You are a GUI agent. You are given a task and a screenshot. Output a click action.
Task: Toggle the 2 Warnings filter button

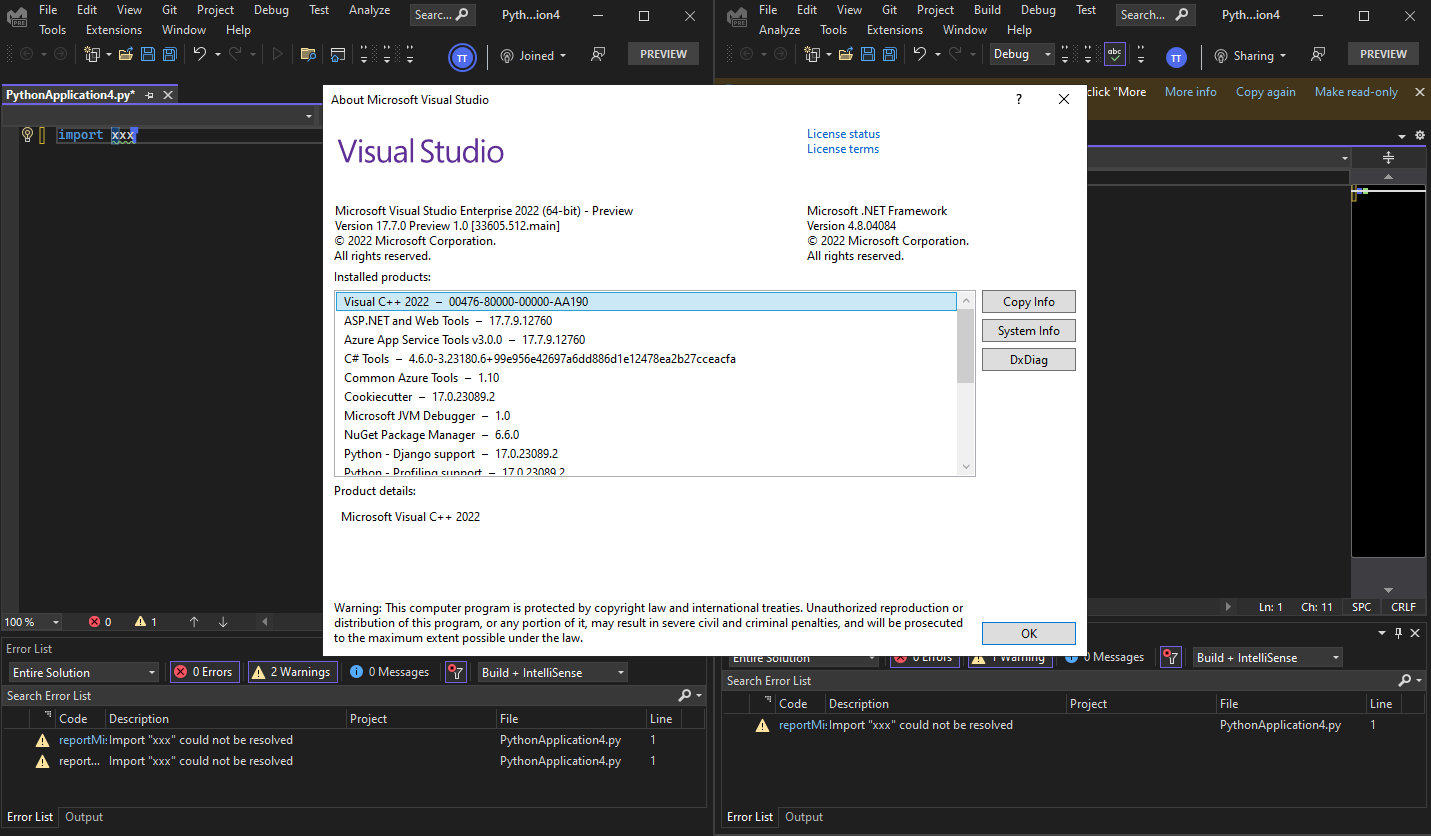pyautogui.click(x=292, y=671)
